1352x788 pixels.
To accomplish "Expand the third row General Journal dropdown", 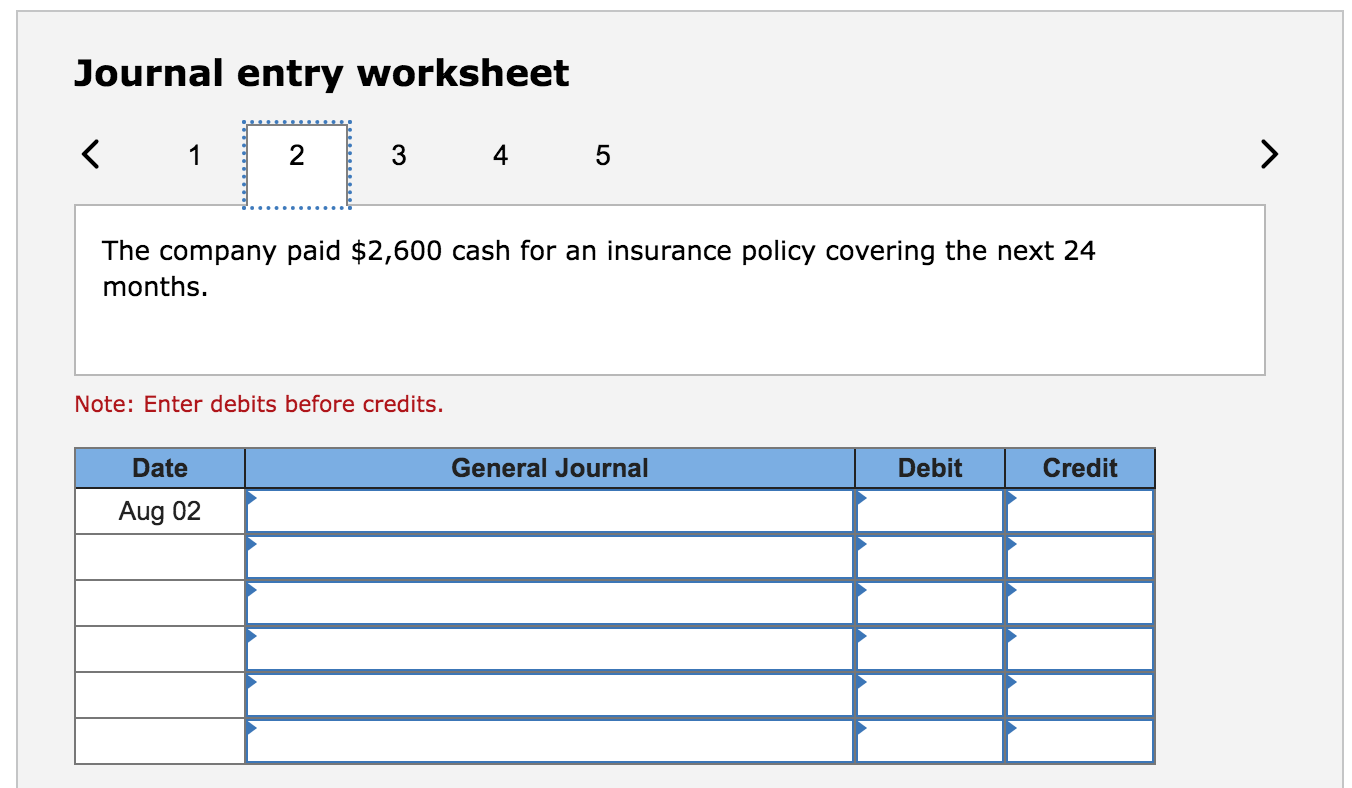I will pyautogui.click(x=550, y=603).
